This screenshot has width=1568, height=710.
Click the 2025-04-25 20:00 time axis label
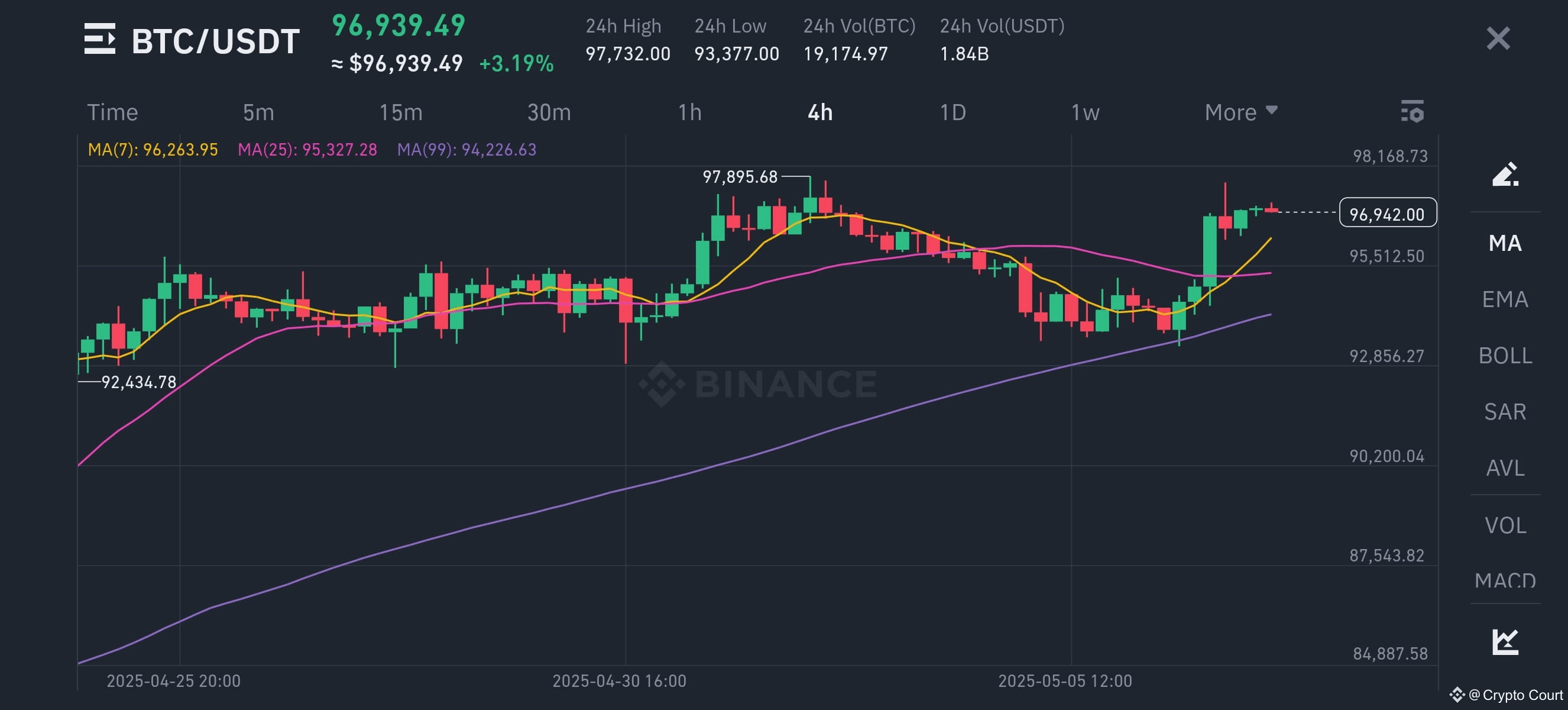(x=173, y=681)
